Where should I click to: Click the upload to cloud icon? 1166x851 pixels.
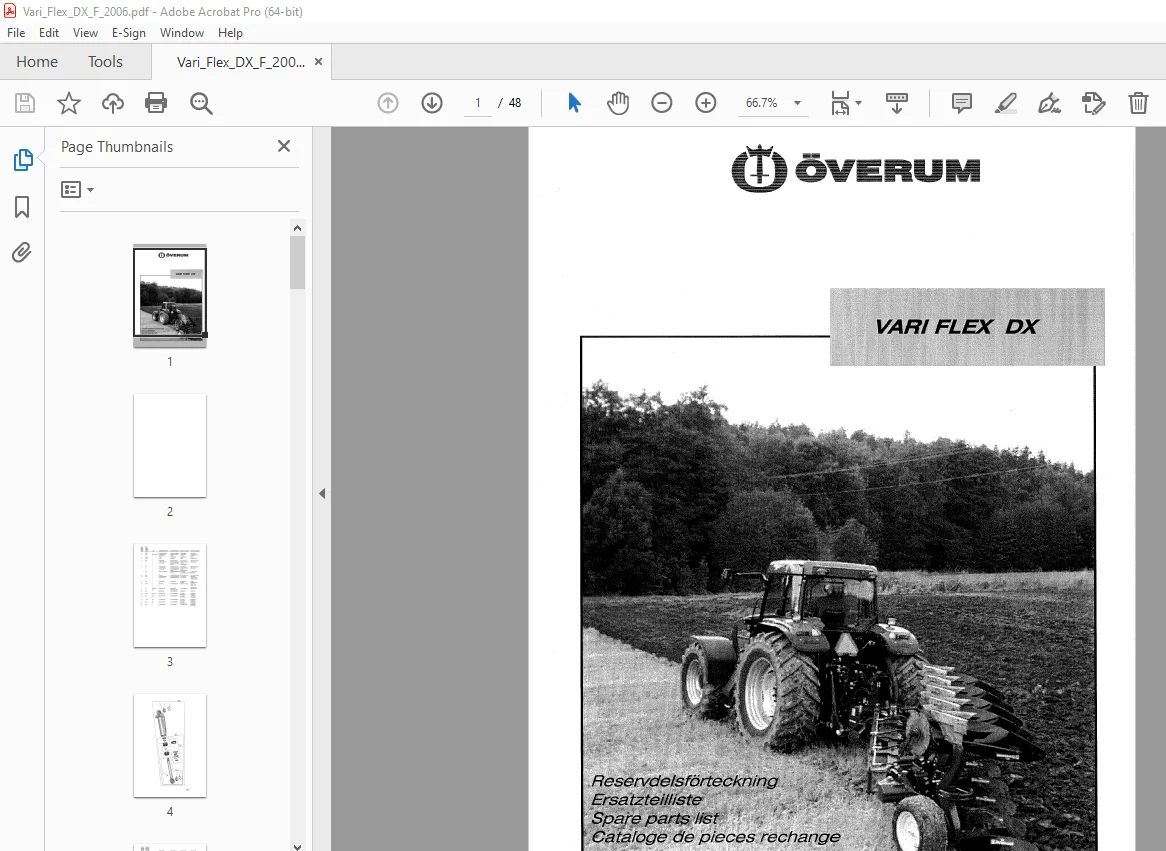coord(112,103)
